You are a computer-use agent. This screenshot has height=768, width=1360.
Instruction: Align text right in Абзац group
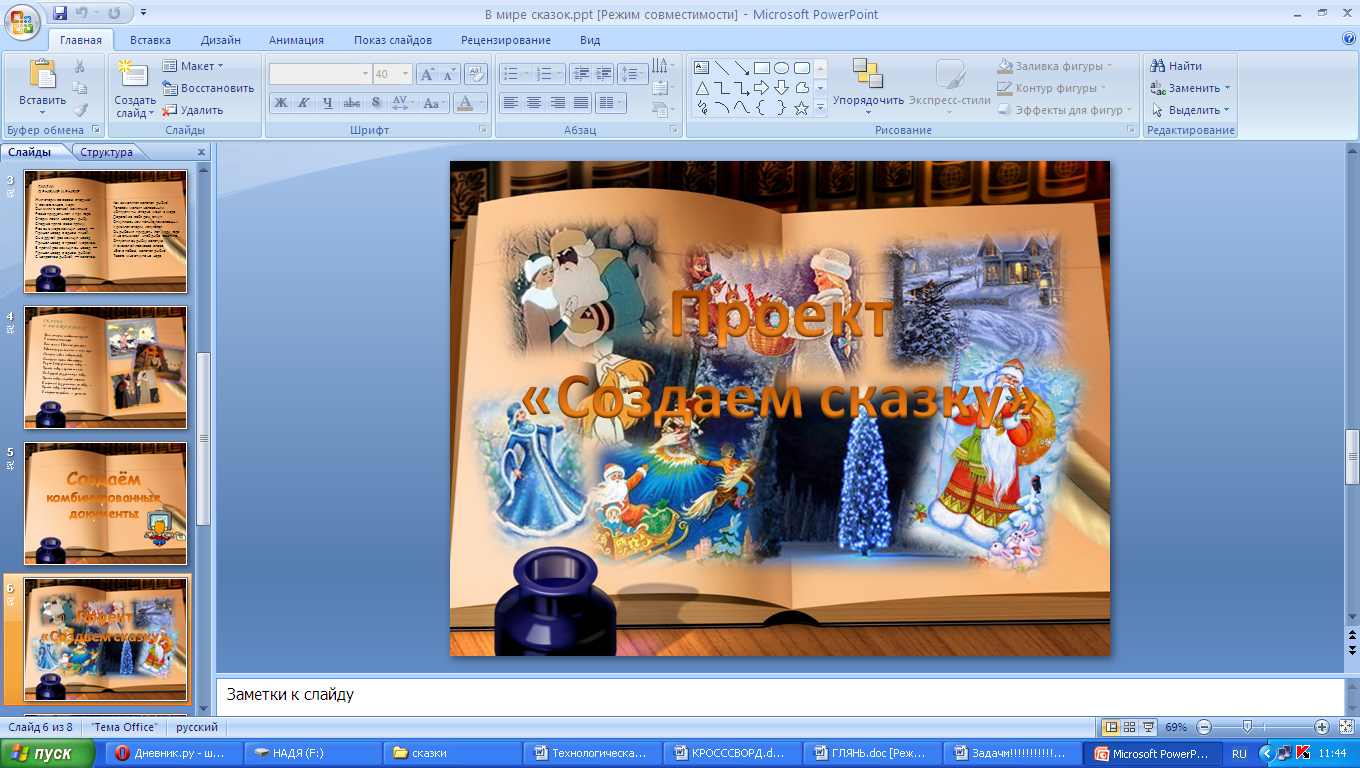[557, 102]
